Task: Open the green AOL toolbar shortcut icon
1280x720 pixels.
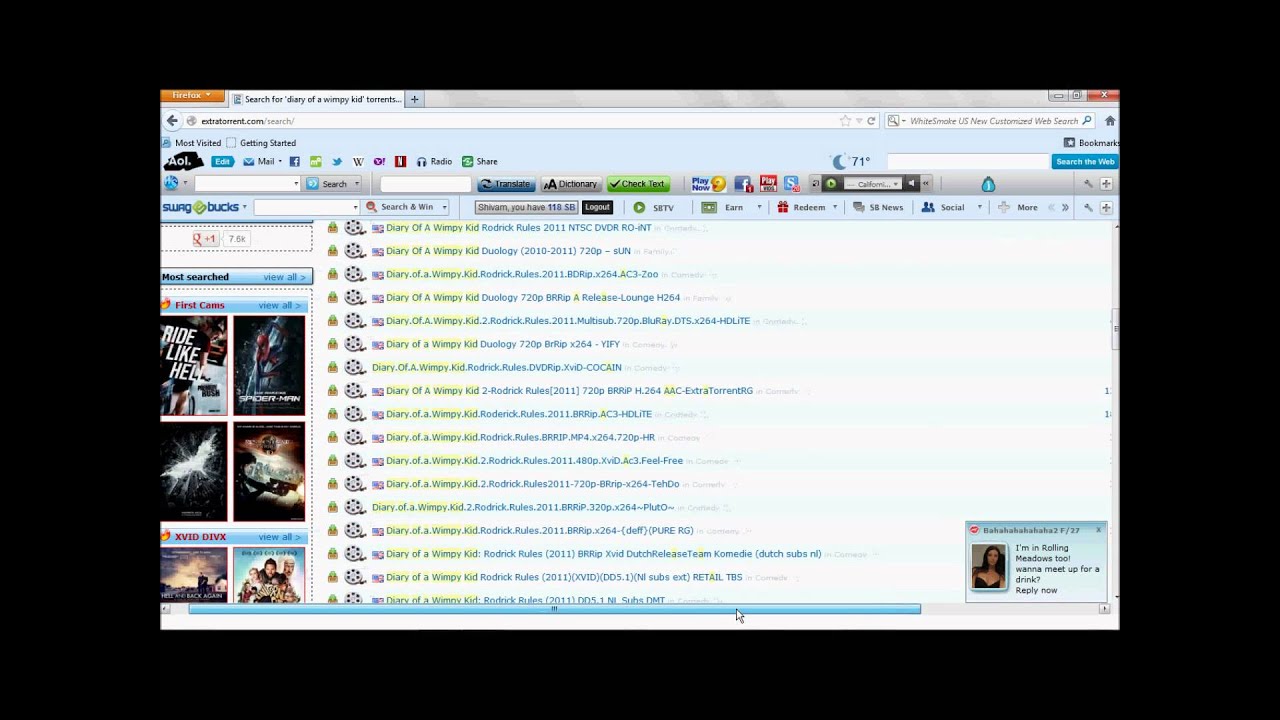Action: pos(316,161)
